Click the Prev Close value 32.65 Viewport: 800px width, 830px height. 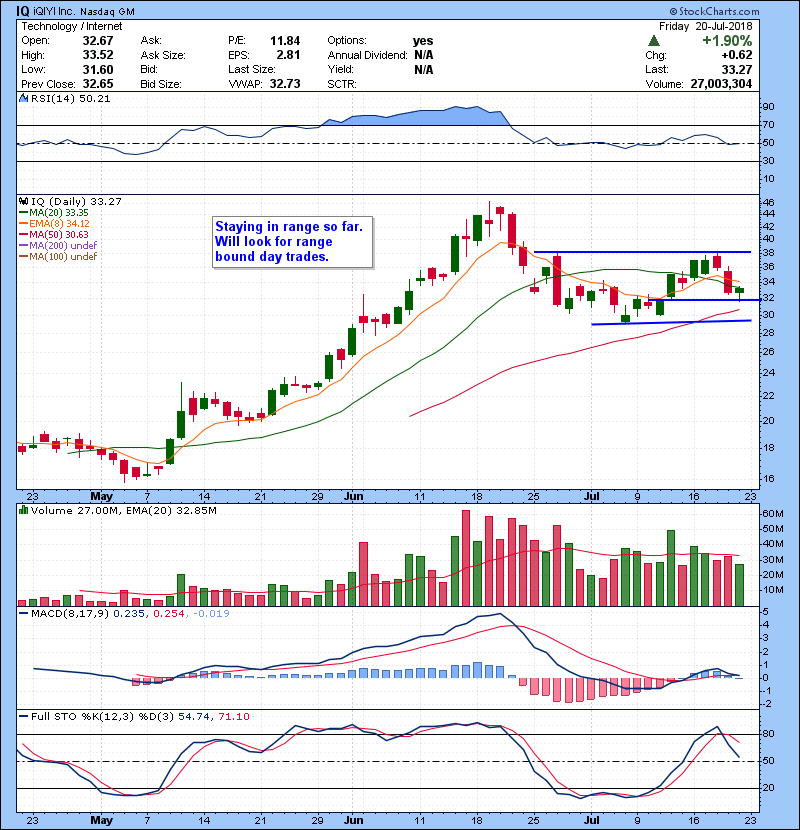pyautogui.click(x=98, y=84)
